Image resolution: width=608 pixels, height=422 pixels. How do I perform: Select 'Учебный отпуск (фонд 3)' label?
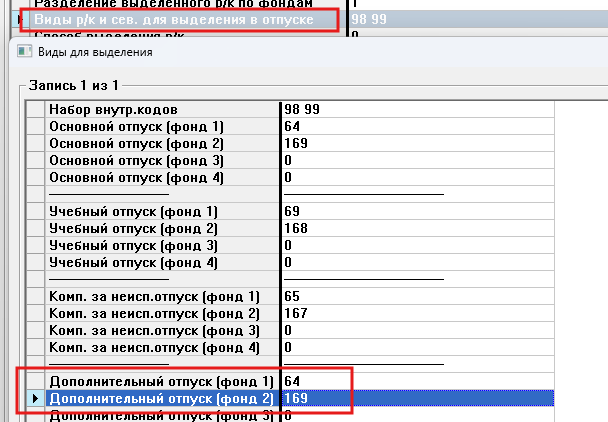point(133,246)
